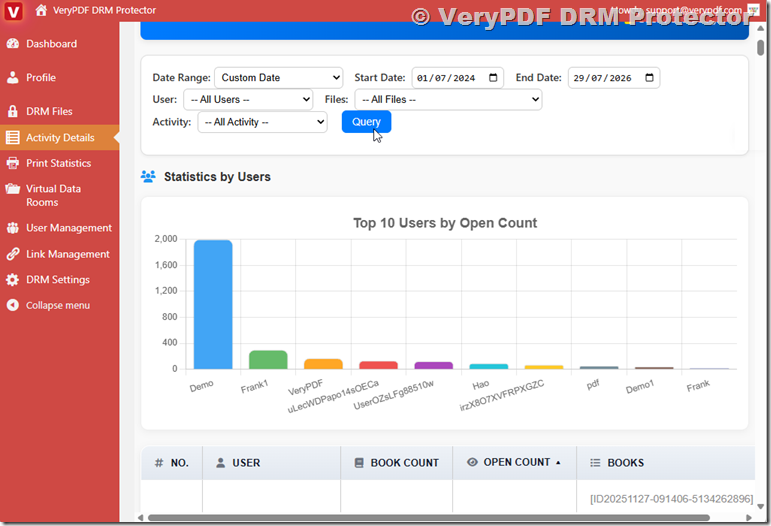
Task: Click the Start Date input field
Action: 457,78
